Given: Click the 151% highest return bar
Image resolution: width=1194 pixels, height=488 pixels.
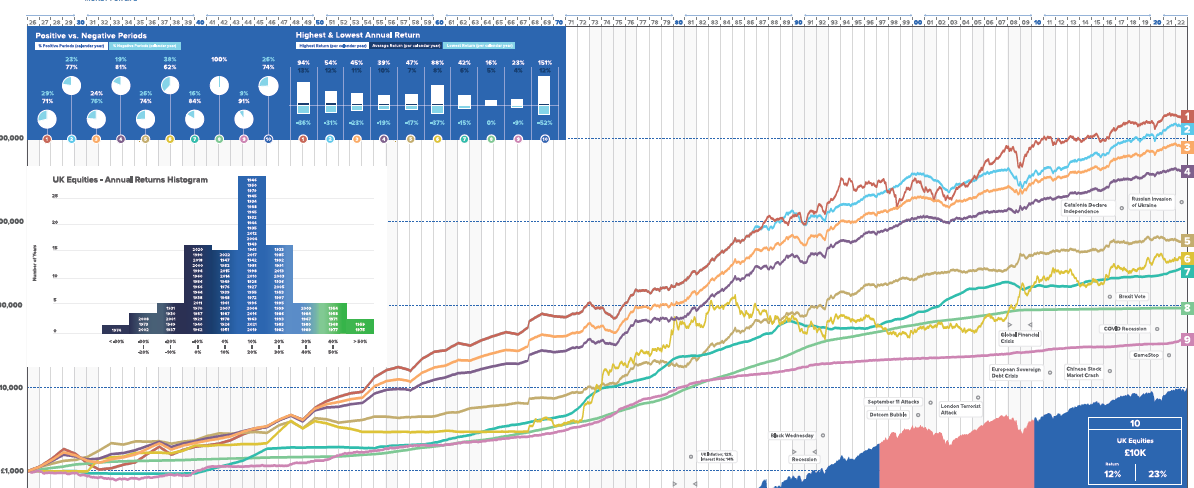Looking at the screenshot, I should coord(544,95).
